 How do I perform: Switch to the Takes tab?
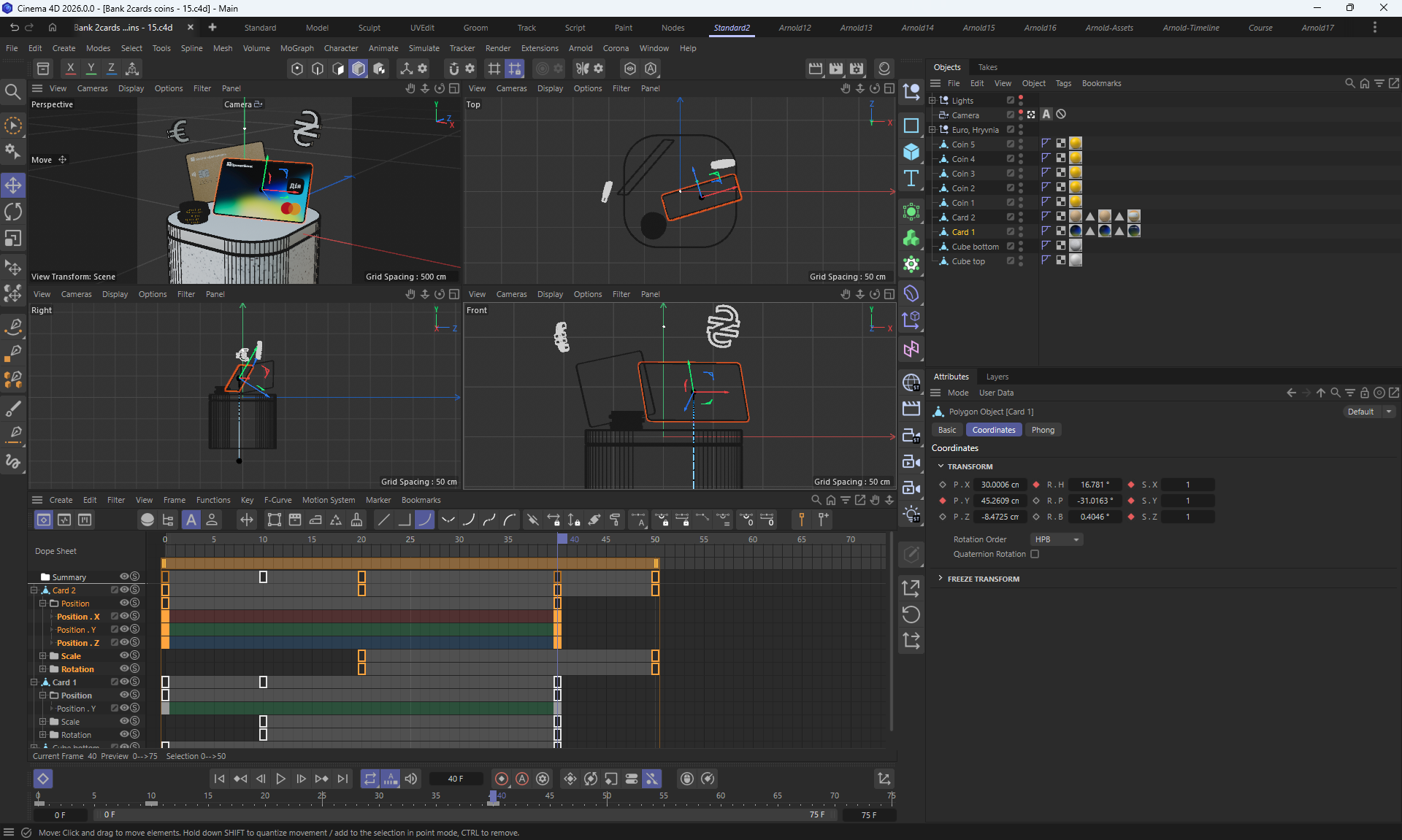(987, 67)
